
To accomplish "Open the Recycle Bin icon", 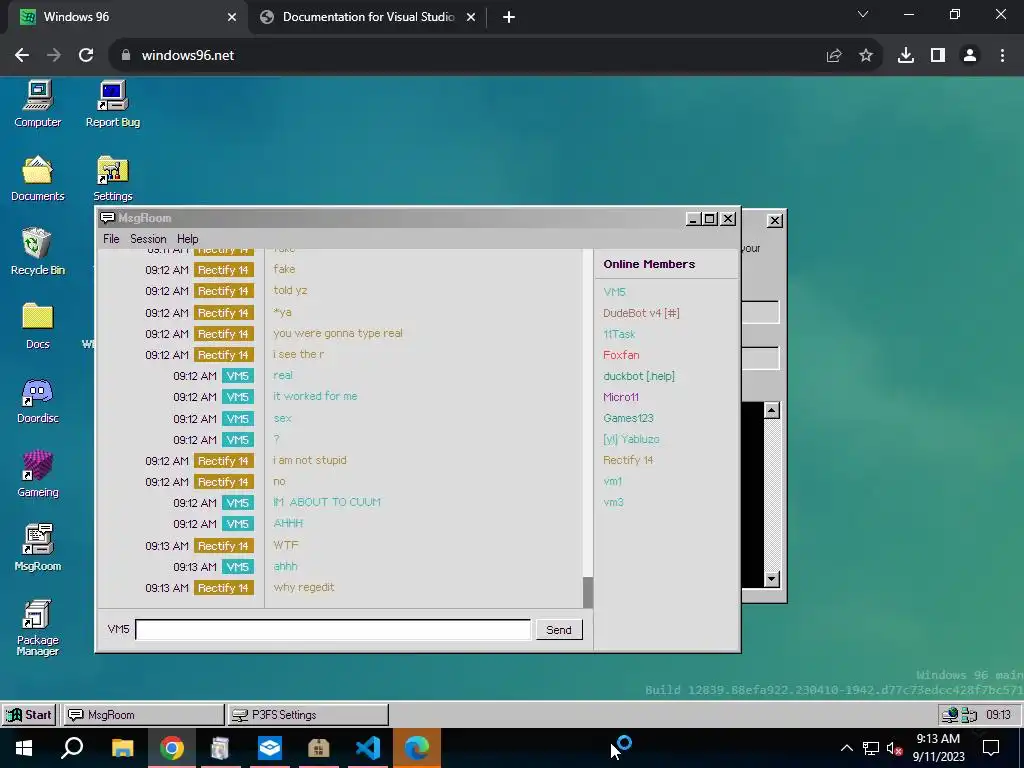I will 38,252.
